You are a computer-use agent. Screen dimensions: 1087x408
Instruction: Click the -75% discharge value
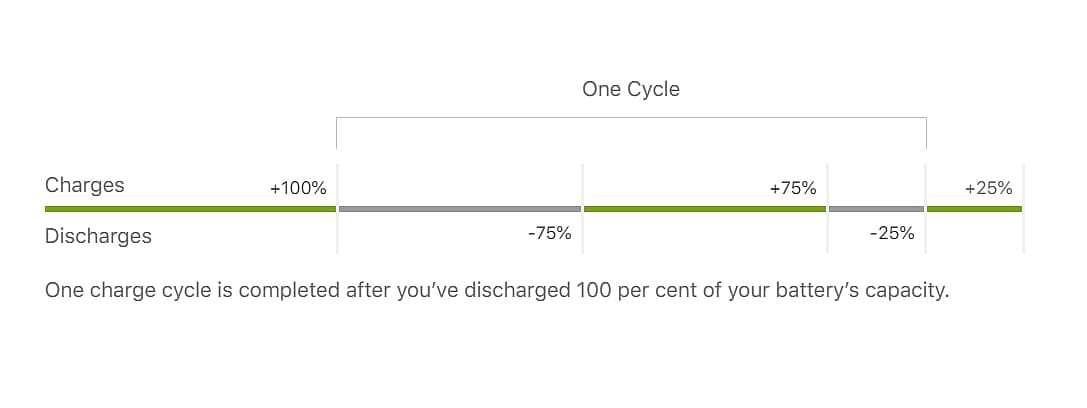click(x=549, y=234)
